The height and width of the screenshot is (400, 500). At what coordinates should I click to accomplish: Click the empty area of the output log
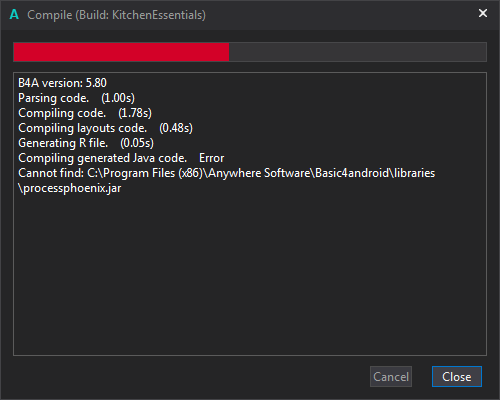pyautogui.click(x=250, y=273)
